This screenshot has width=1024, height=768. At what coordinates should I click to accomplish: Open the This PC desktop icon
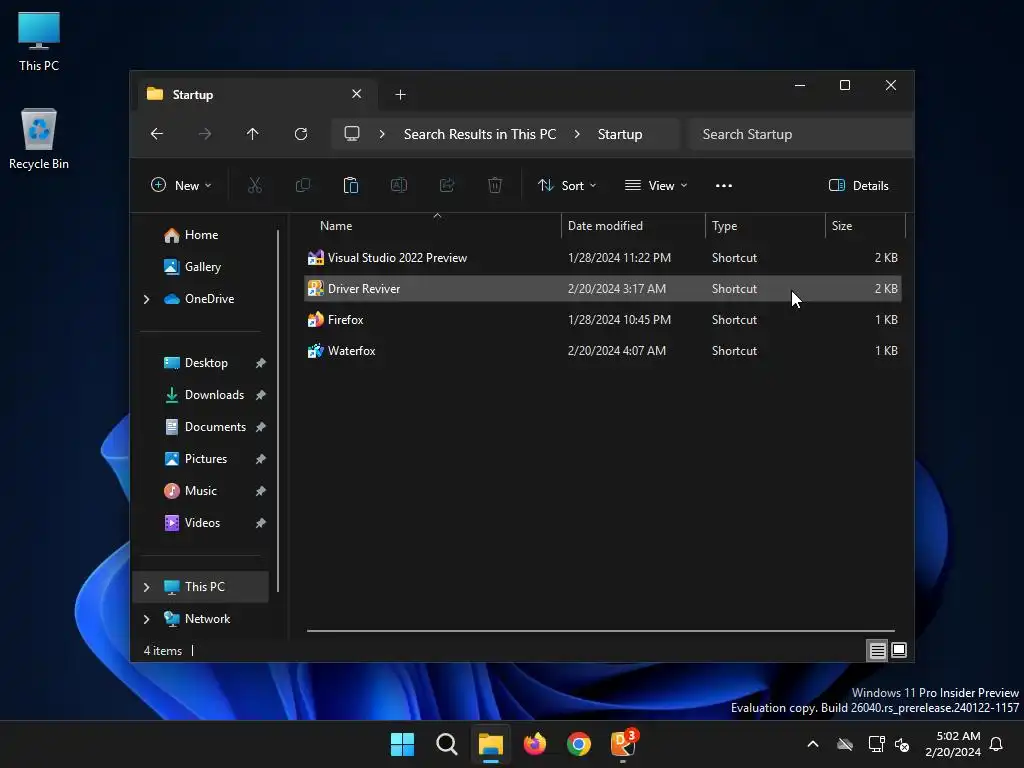[x=39, y=41]
